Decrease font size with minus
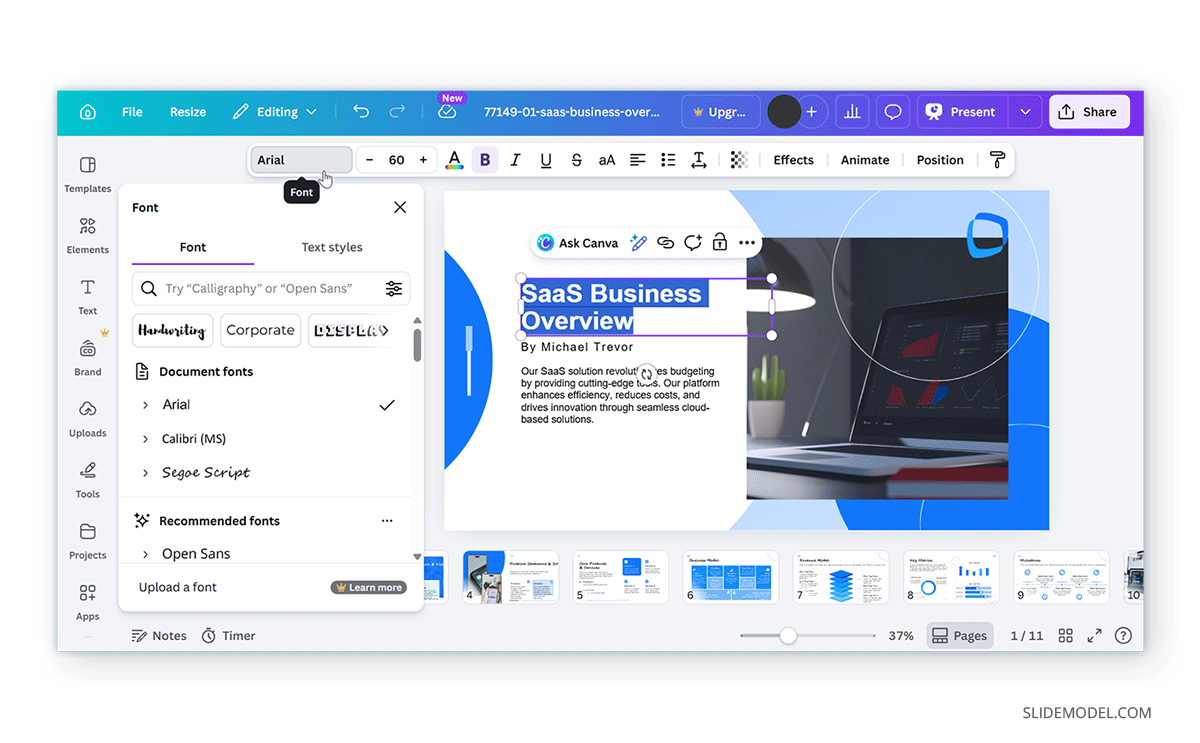Screen dimensions: 1200x743 (x=369, y=160)
